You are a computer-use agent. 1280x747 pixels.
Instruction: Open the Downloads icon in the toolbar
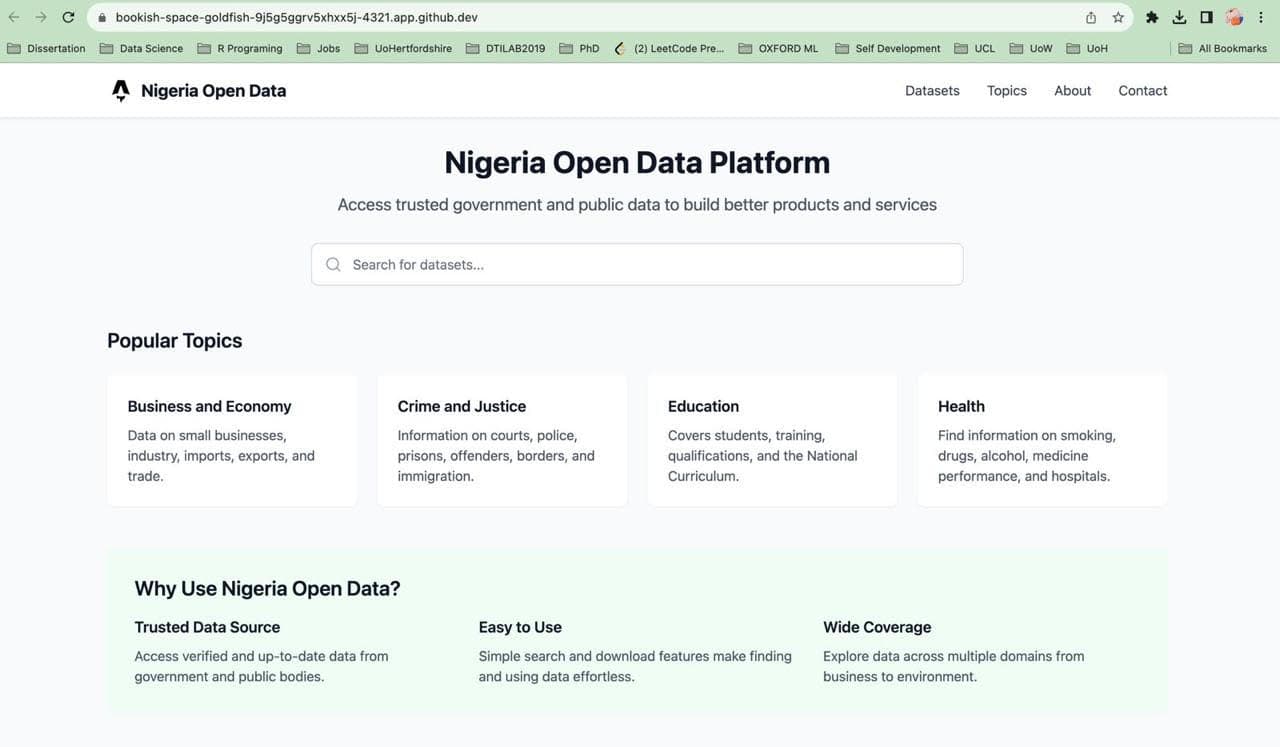(x=1178, y=17)
